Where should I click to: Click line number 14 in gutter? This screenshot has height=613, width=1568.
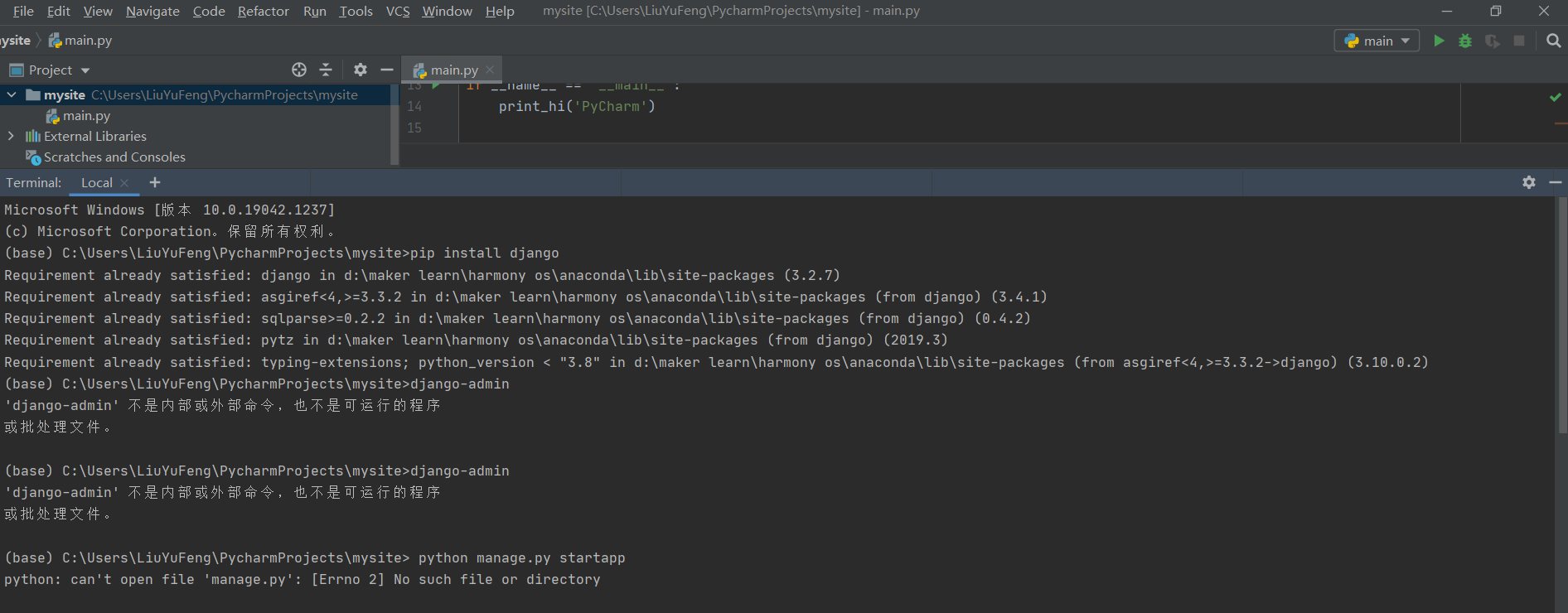pyautogui.click(x=414, y=106)
